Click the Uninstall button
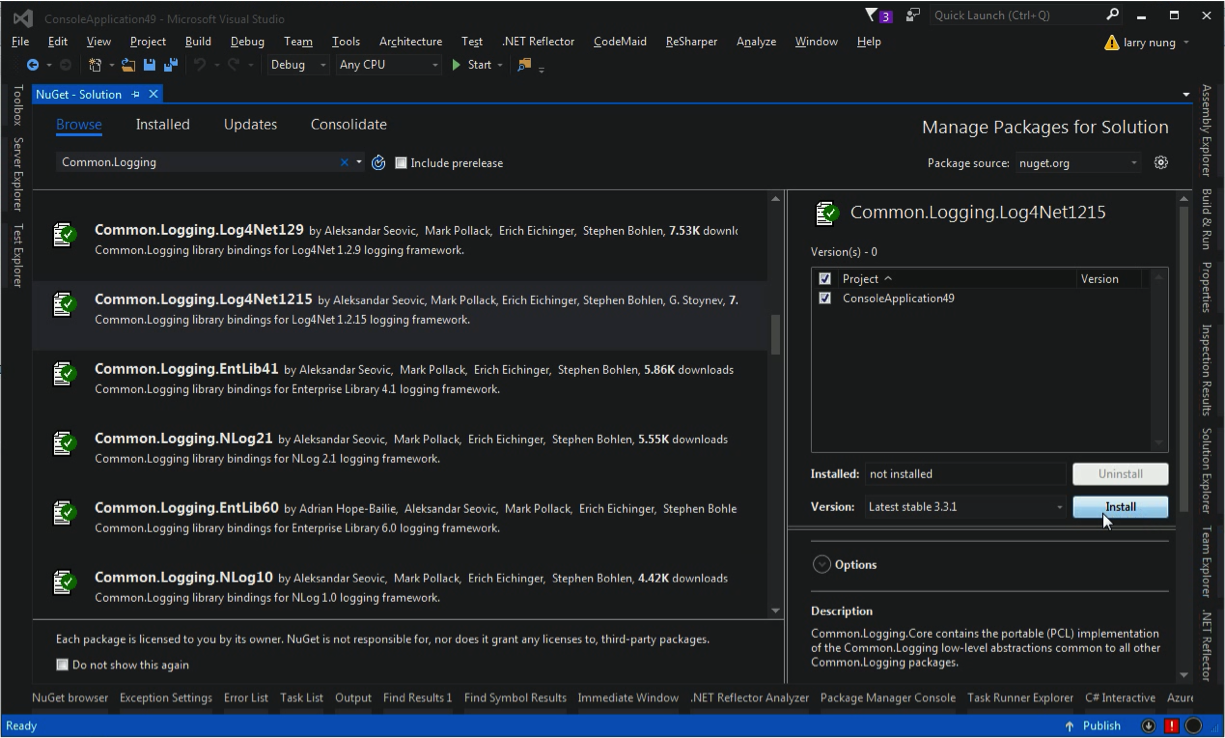 [x=1120, y=474]
